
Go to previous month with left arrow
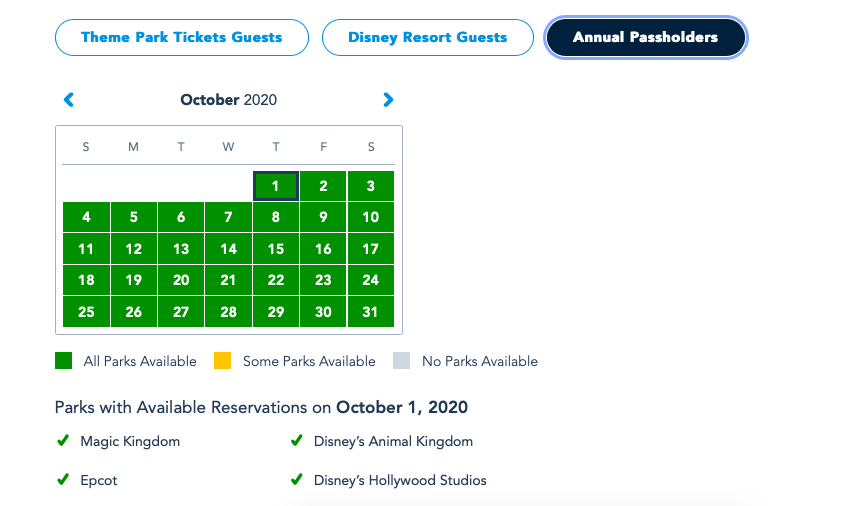tap(69, 100)
